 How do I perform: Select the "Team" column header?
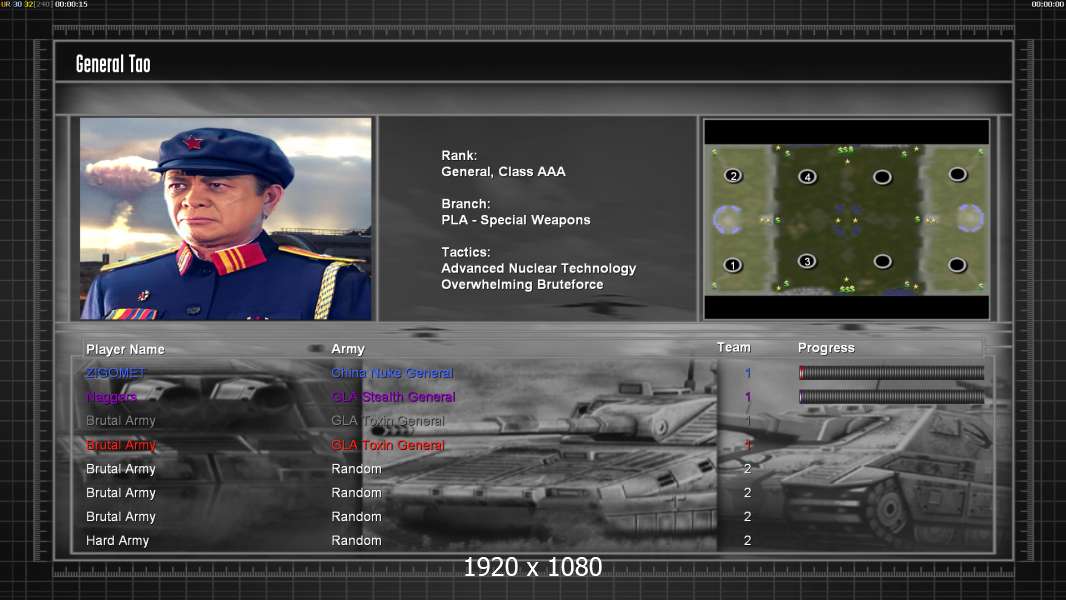click(x=734, y=347)
